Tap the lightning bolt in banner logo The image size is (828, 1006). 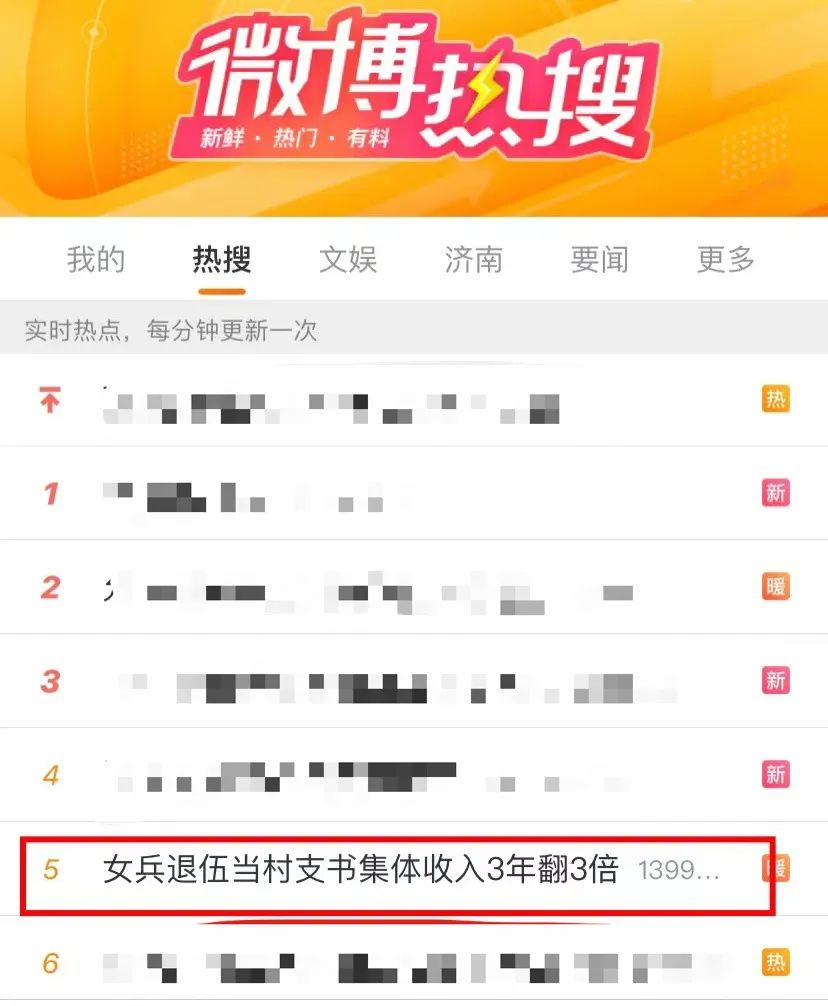(x=484, y=89)
